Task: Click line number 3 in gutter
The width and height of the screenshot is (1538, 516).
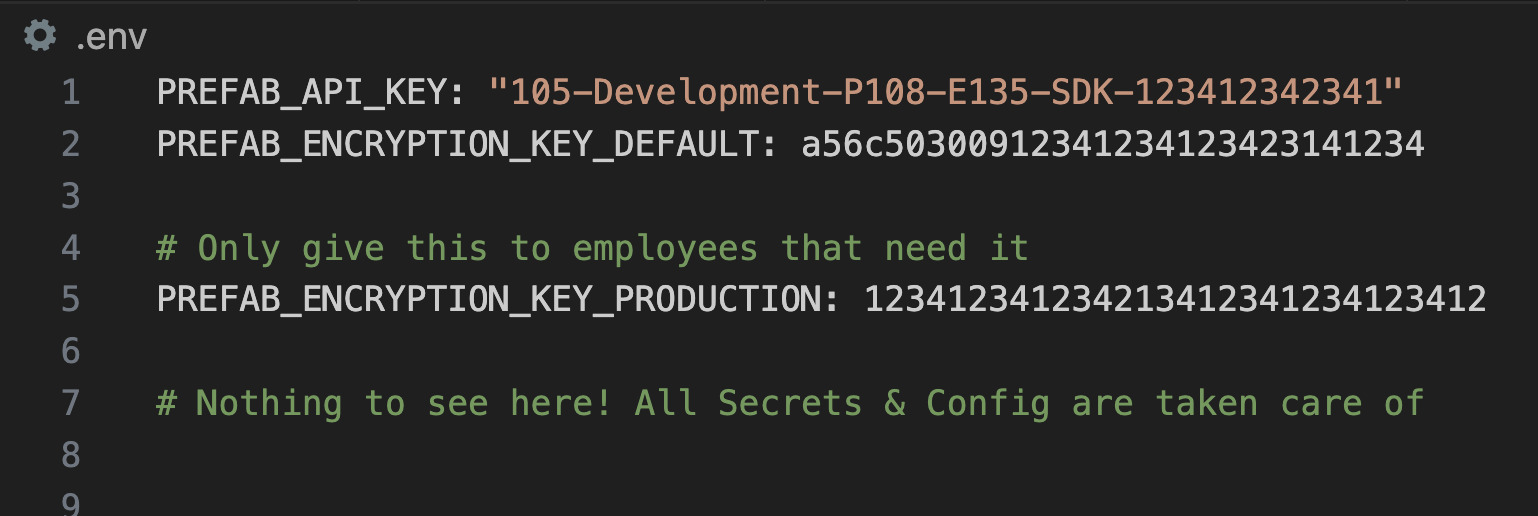Action: coord(71,195)
